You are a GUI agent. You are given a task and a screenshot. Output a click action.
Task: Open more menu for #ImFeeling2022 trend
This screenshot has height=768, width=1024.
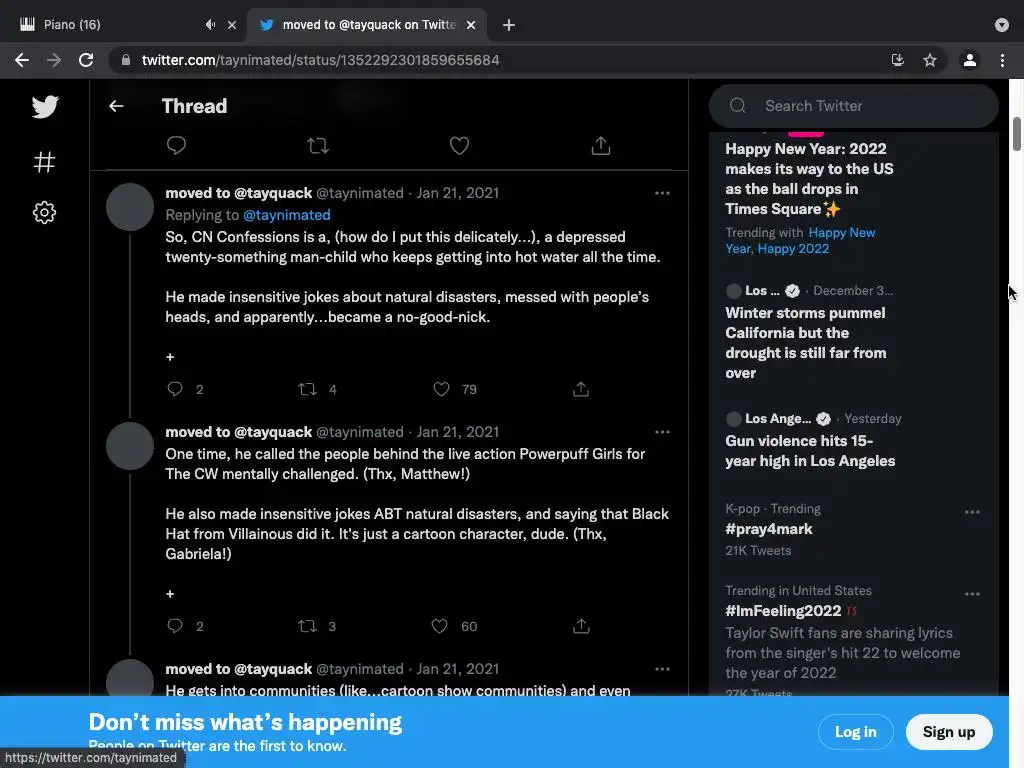click(972, 594)
